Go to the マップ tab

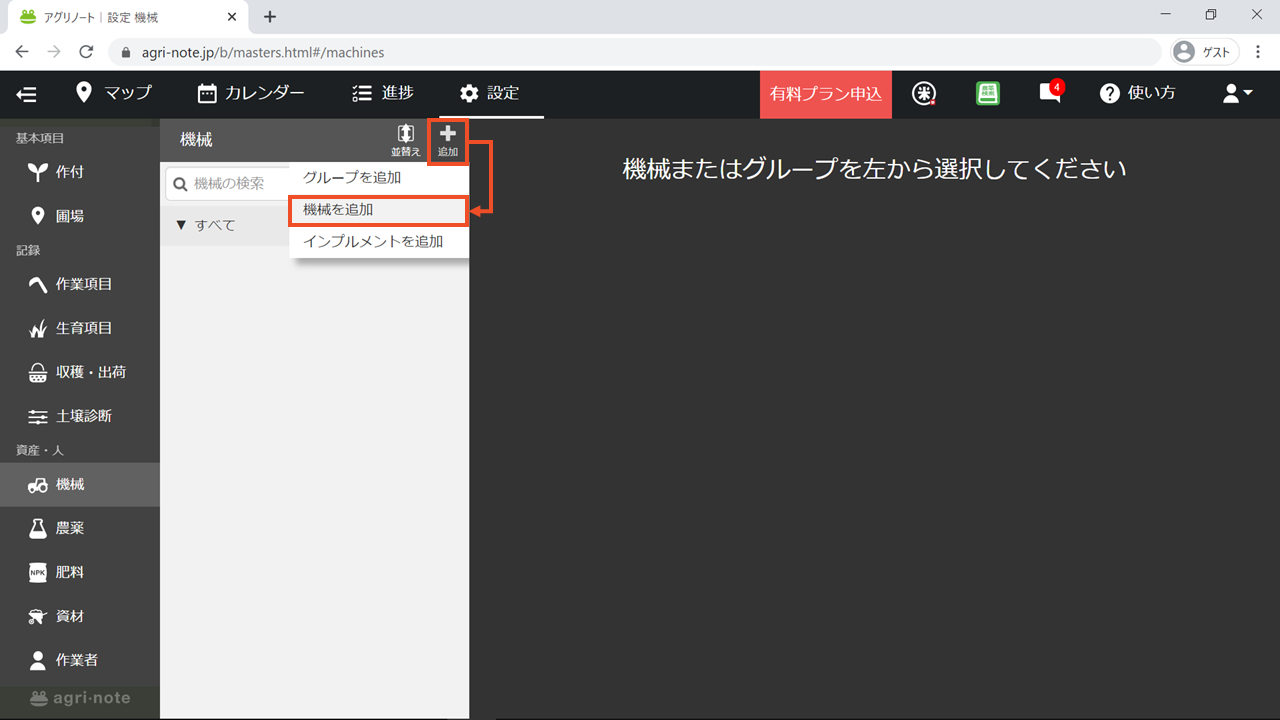pos(114,93)
